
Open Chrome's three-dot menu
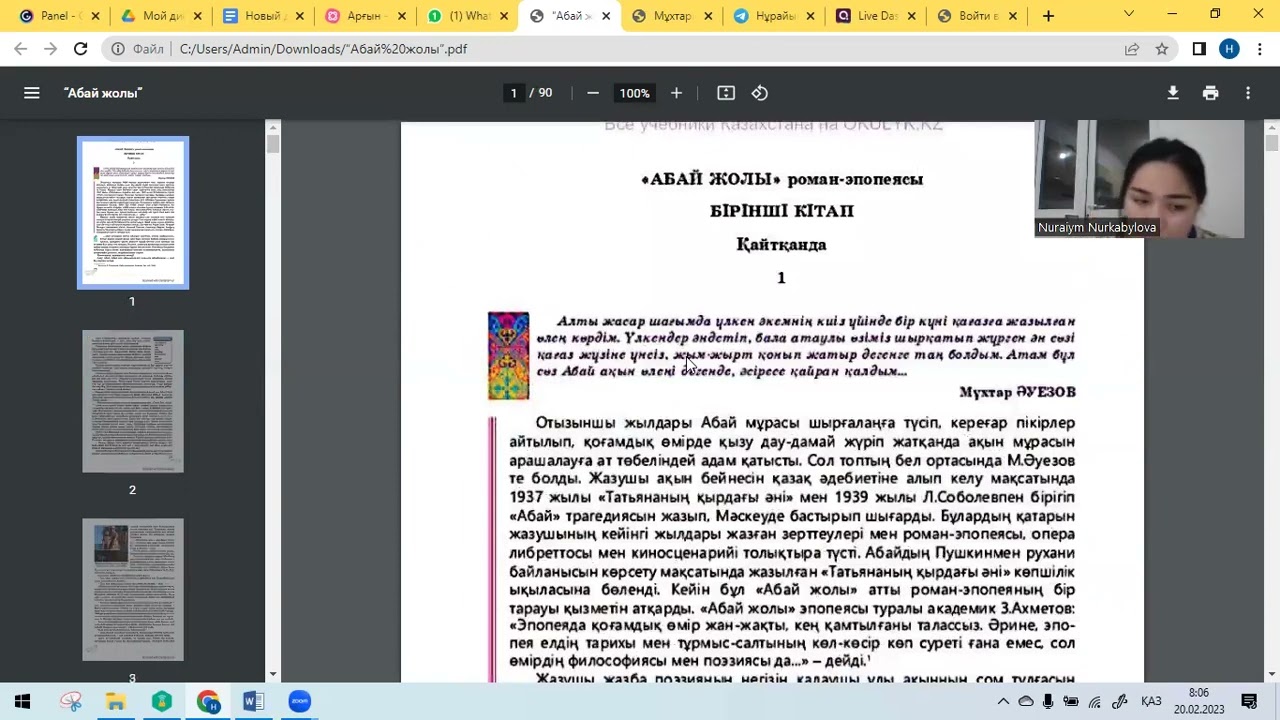(x=1258, y=48)
